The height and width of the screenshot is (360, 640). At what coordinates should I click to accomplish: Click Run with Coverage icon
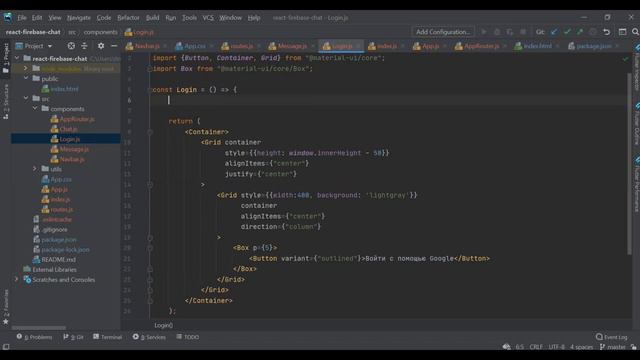510,32
